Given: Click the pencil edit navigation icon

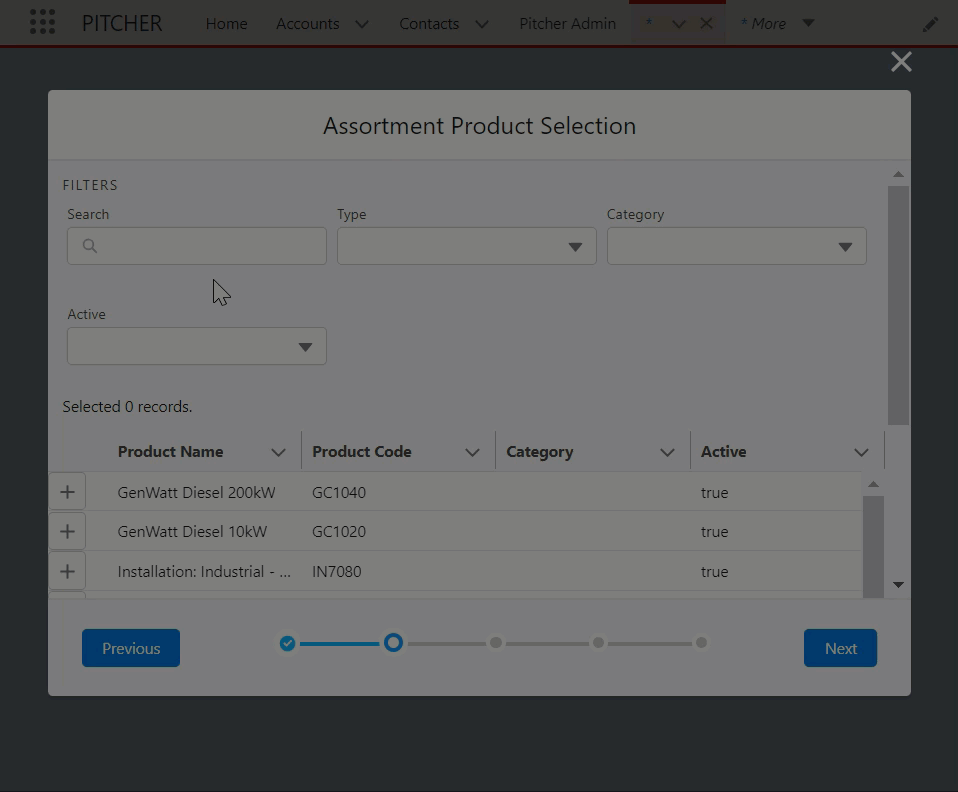Looking at the screenshot, I should pos(930,24).
